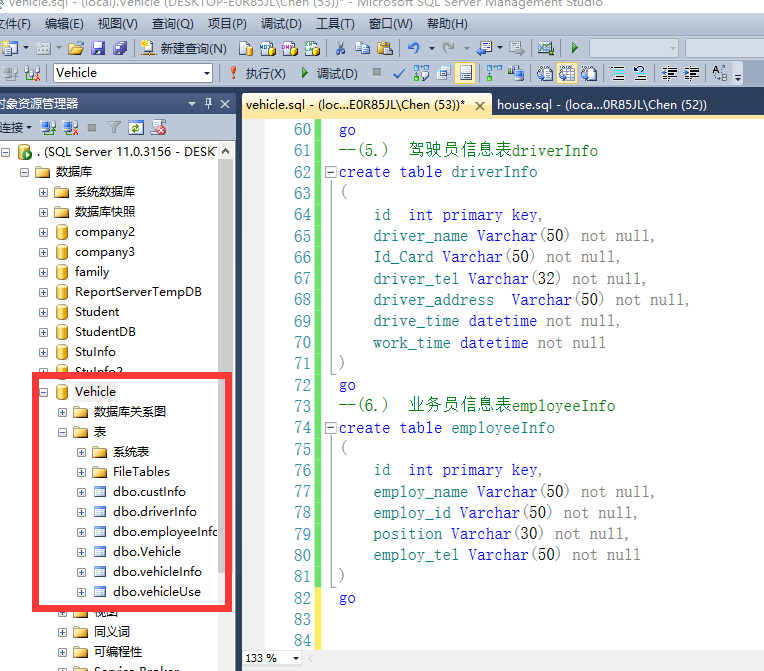The width and height of the screenshot is (764, 671).
Task: Click the Object Explorer vertical scrollbar
Action: (x=224, y=365)
